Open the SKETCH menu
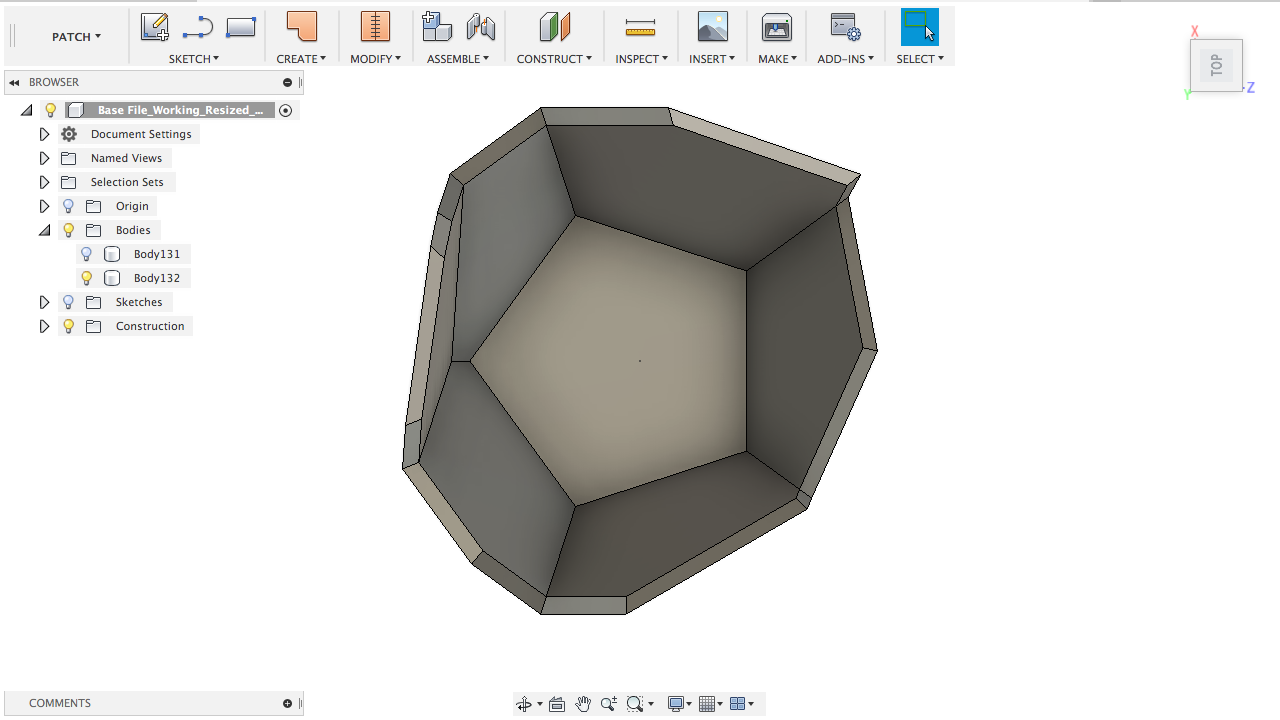 coord(194,59)
